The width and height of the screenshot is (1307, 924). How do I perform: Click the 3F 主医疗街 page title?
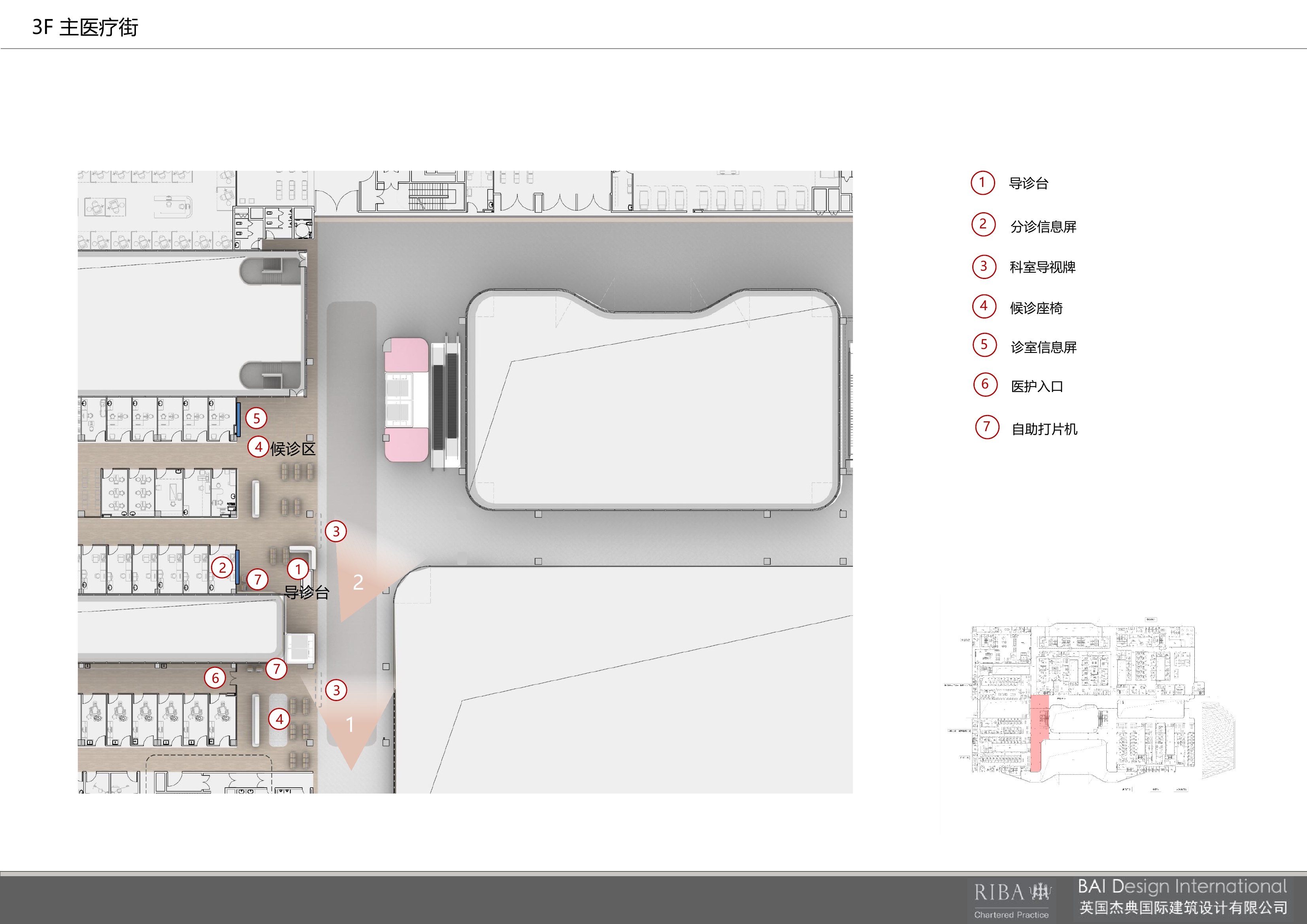click(x=85, y=27)
